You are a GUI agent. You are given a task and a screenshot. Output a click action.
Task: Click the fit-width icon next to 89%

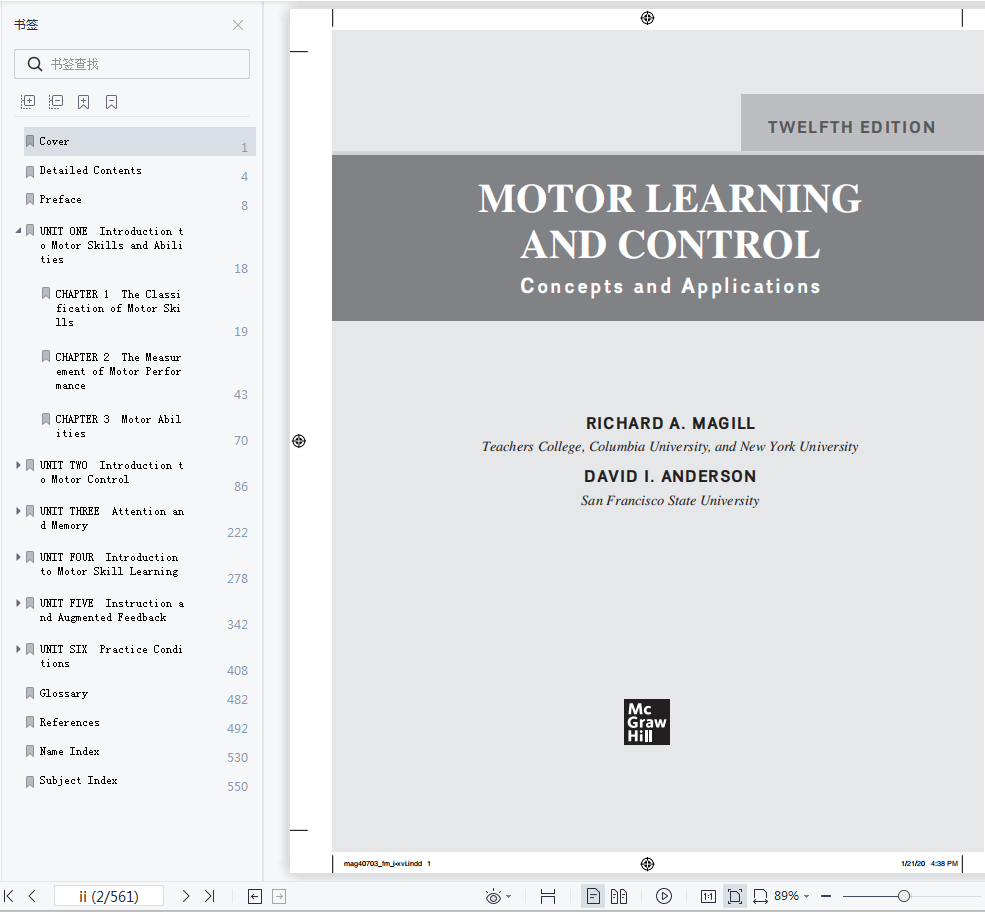pyautogui.click(x=760, y=896)
